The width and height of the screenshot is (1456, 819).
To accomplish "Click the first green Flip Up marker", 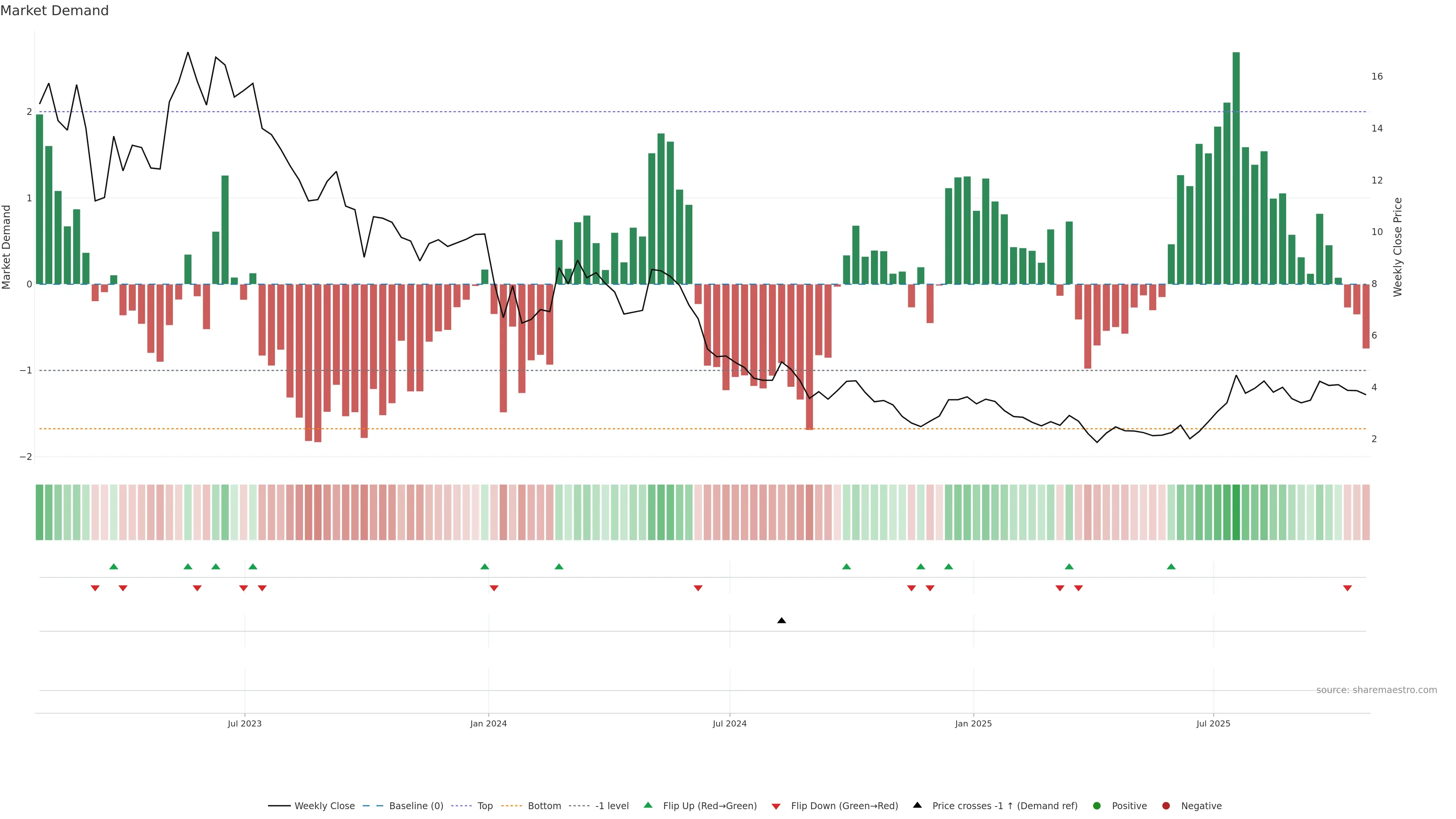I will (x=114, y=566).
